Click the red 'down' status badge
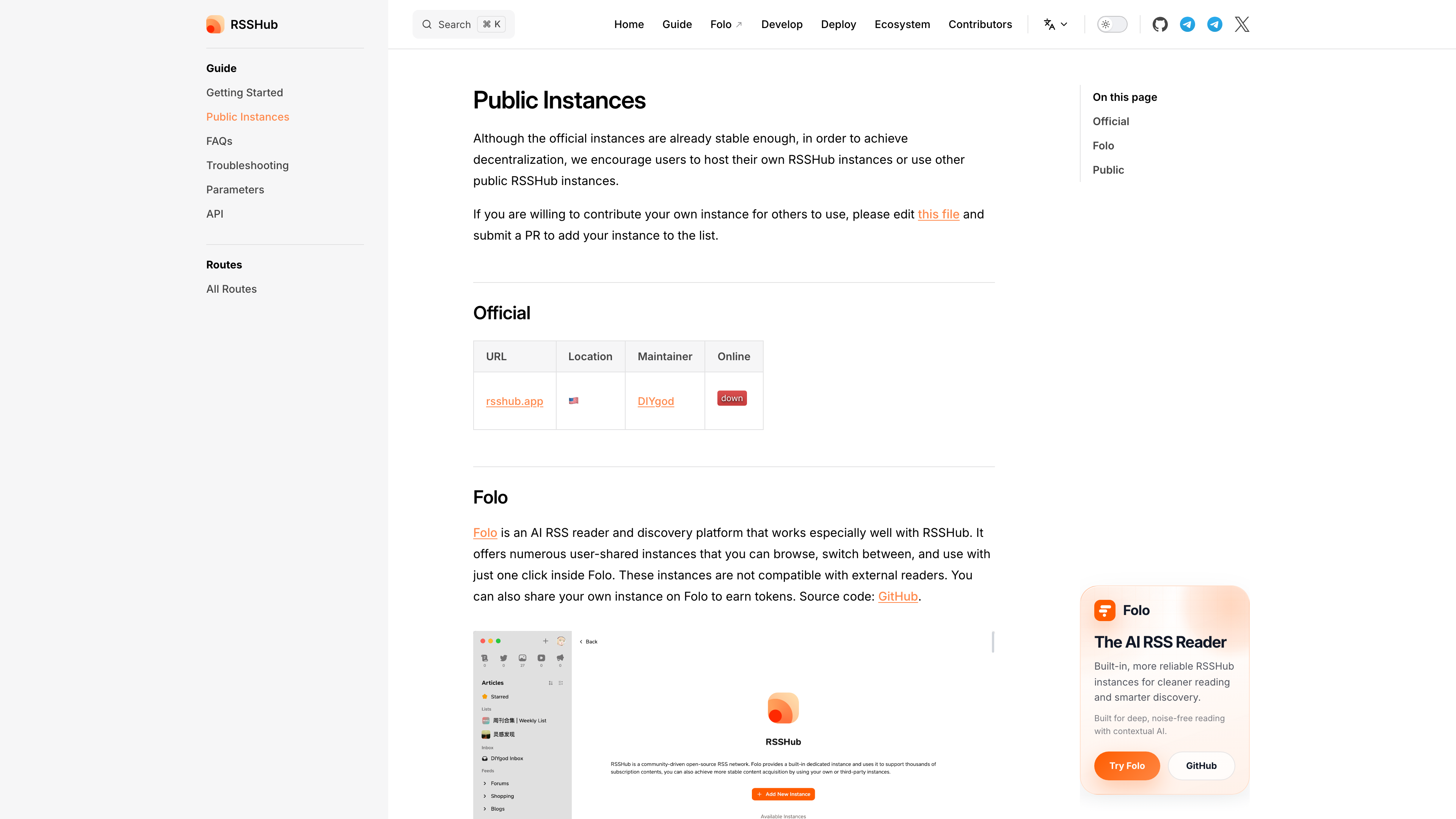The width and height of the screenshot is (1456, 819). click(731, 398)
